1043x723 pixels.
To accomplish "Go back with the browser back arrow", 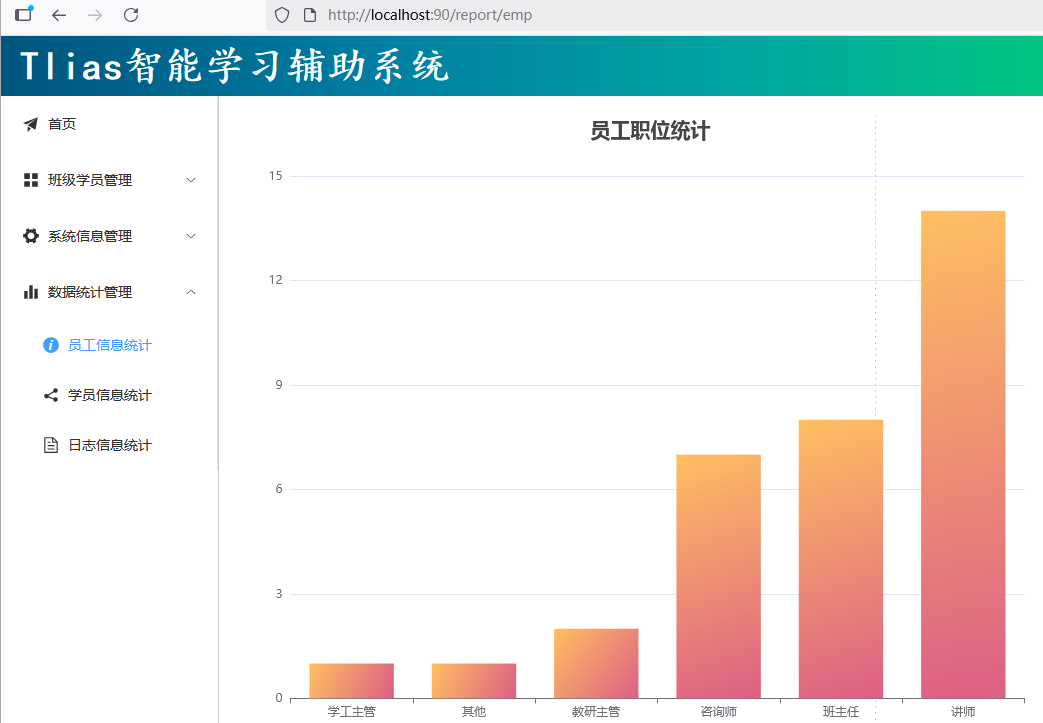I will click(59, 15).
